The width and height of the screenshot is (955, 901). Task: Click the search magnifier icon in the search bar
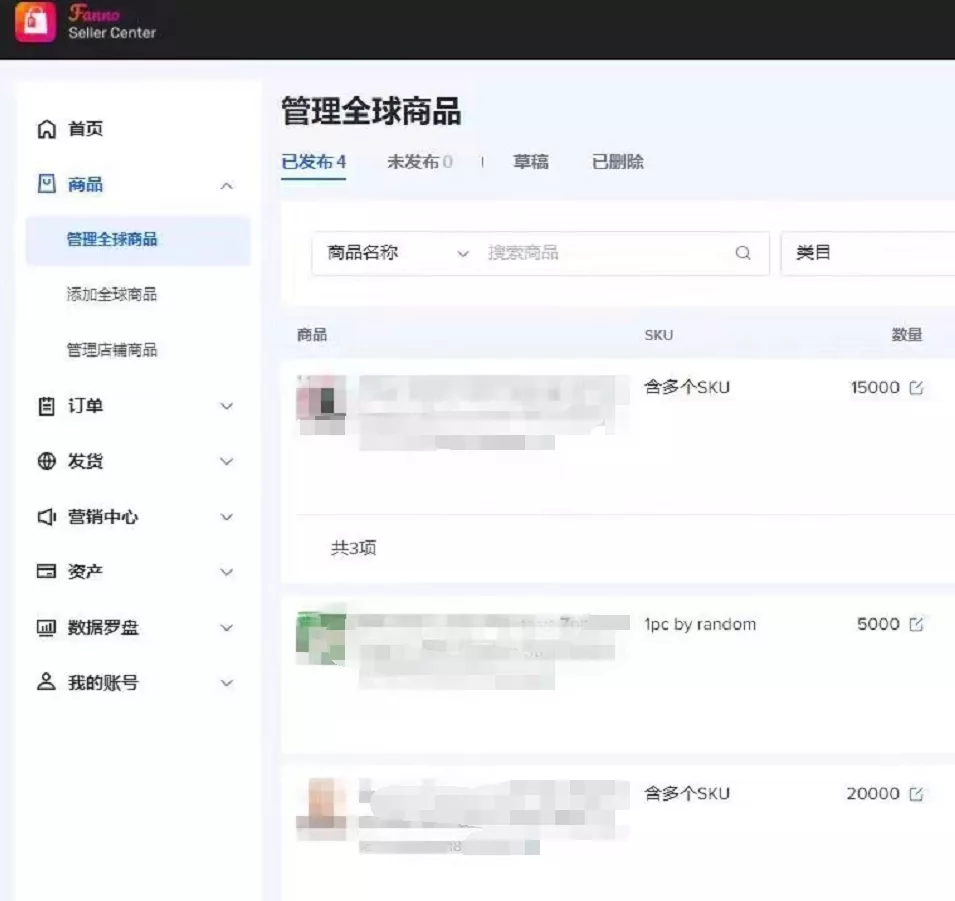point(743,253)
